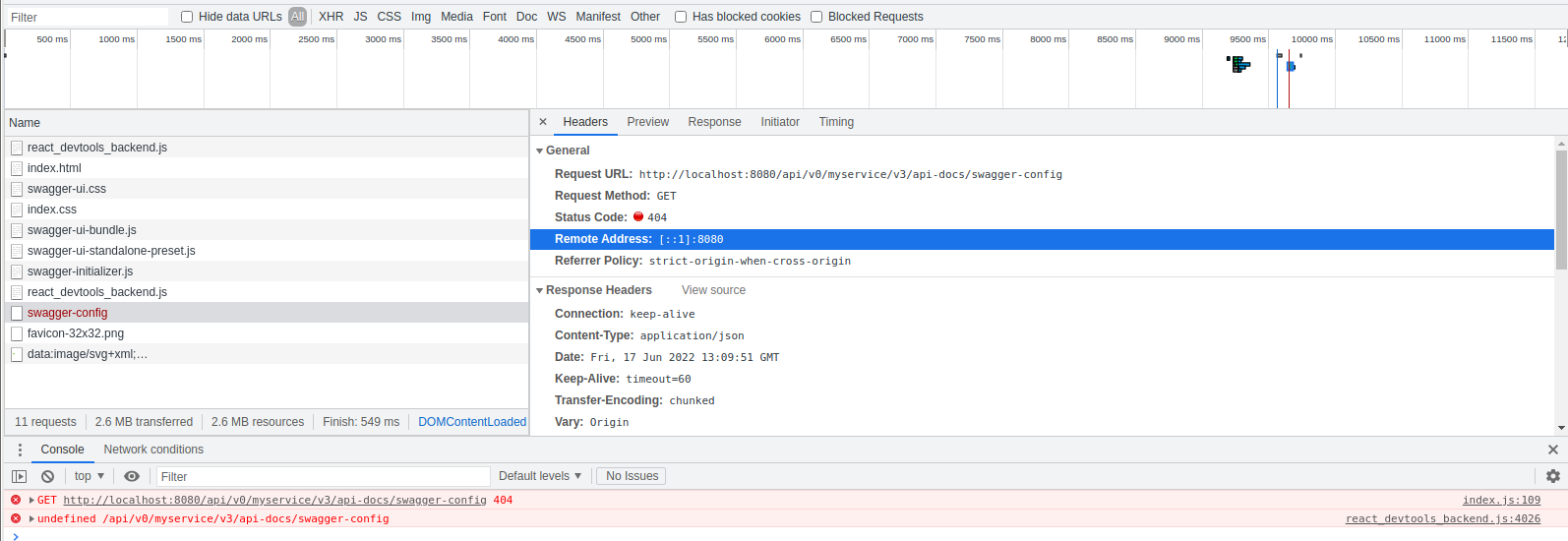Click the network Filter input field
Viewport: 1568px width, 541px height.
pos(89,17)
